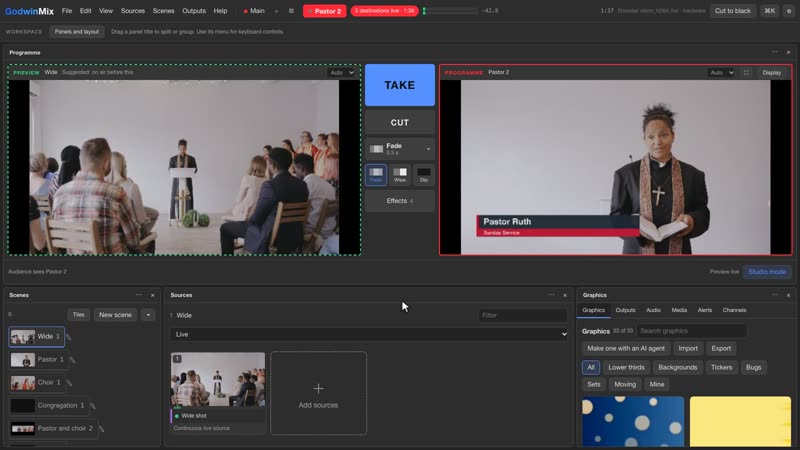Switch to the Audio tab

click(653, 310)
